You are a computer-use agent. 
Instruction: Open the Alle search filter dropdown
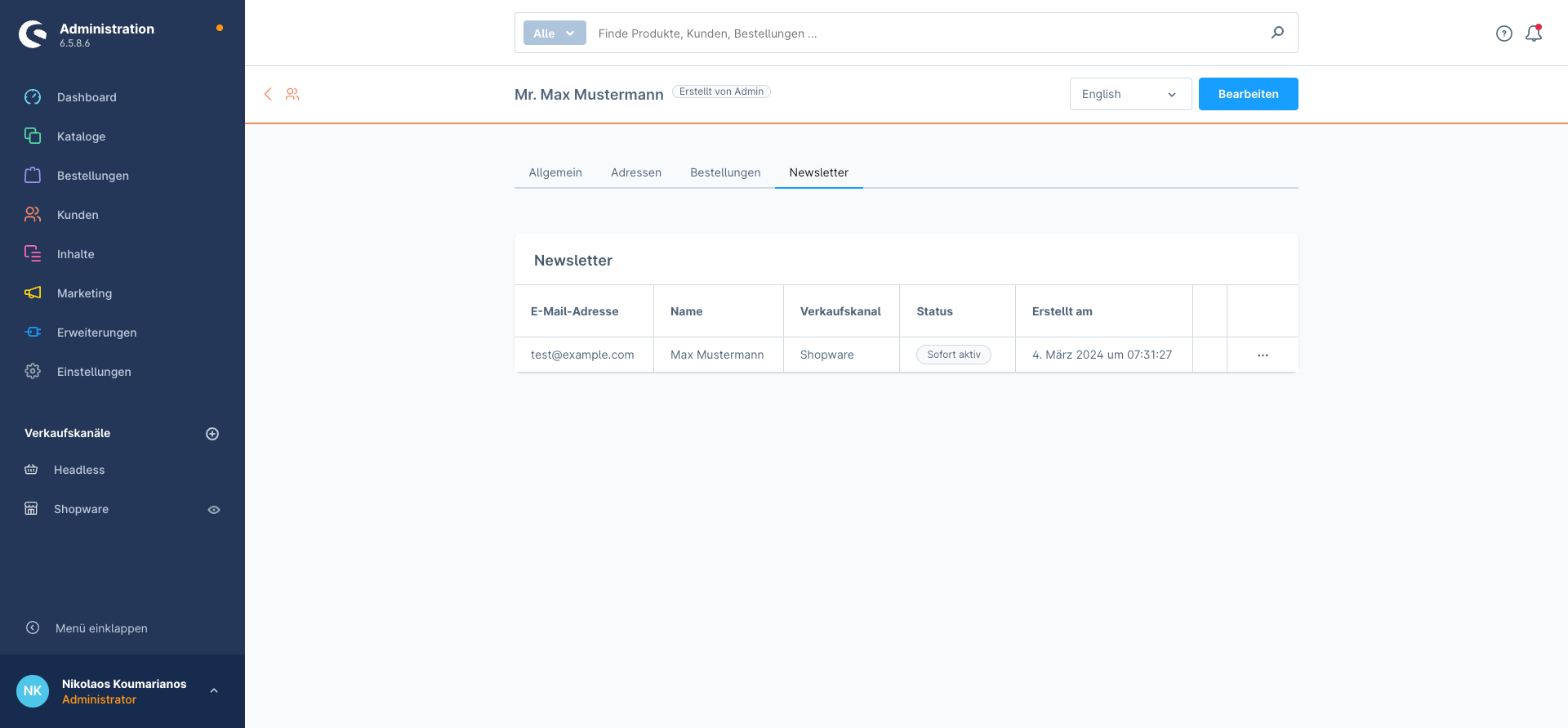555,33
